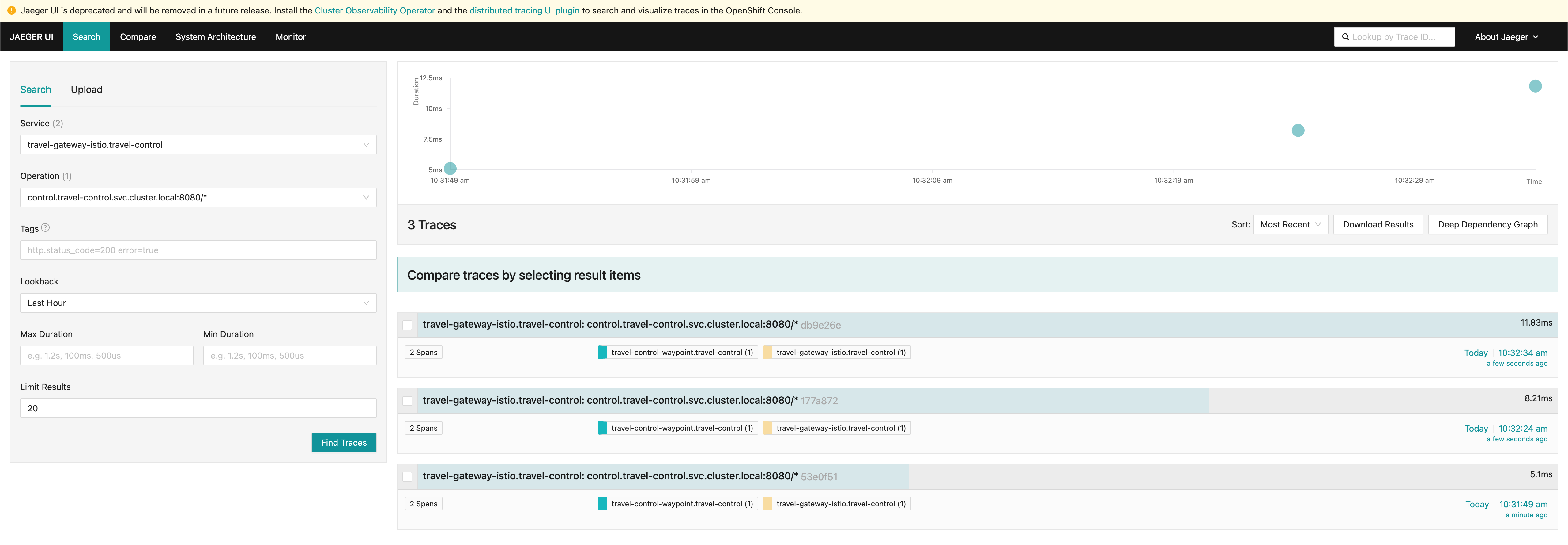Click the magnifier icon in trace lookup
The width and height of the screenshot is (1568, 545).
1345,37
